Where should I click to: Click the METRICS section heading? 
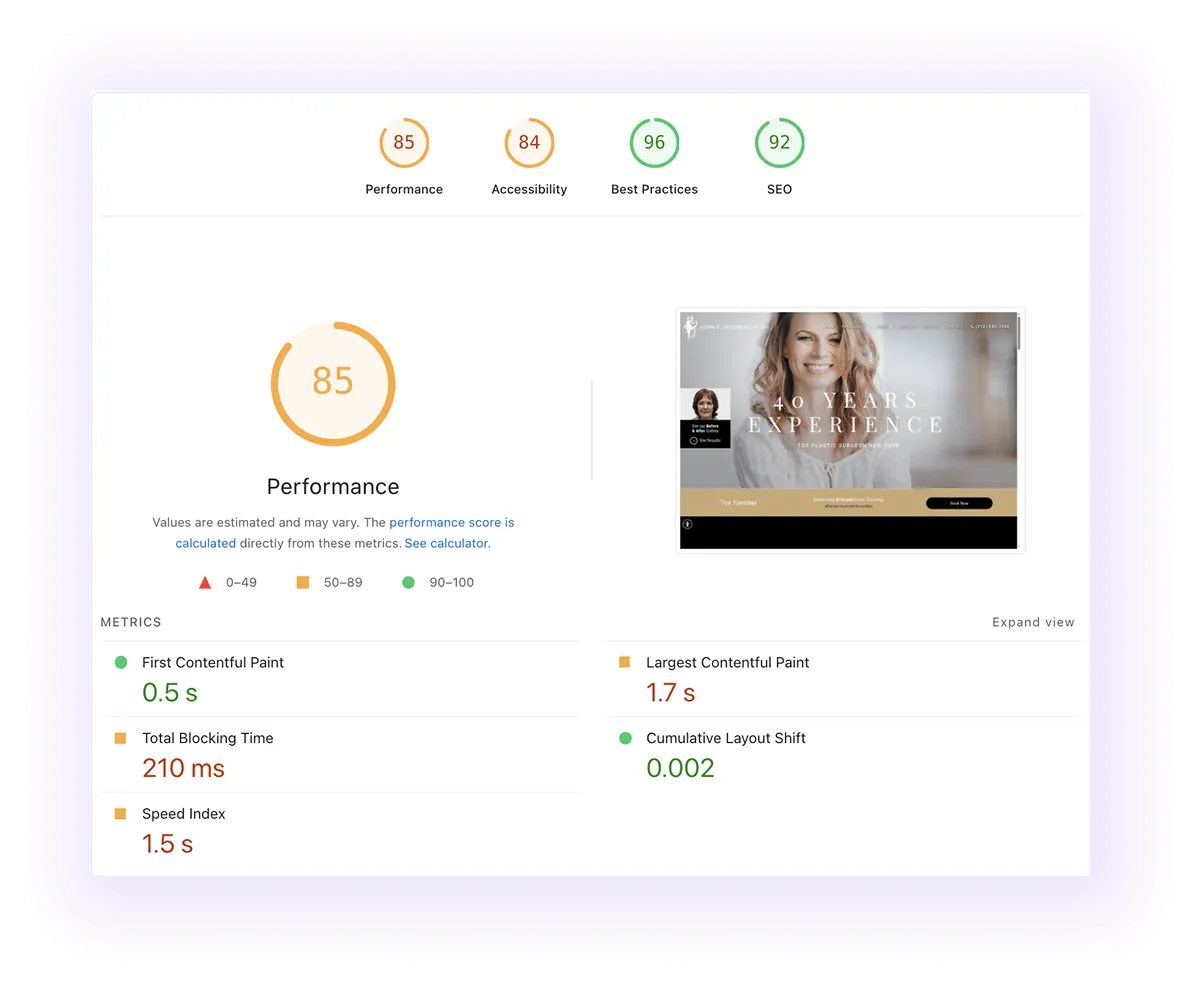pos(130,621)
